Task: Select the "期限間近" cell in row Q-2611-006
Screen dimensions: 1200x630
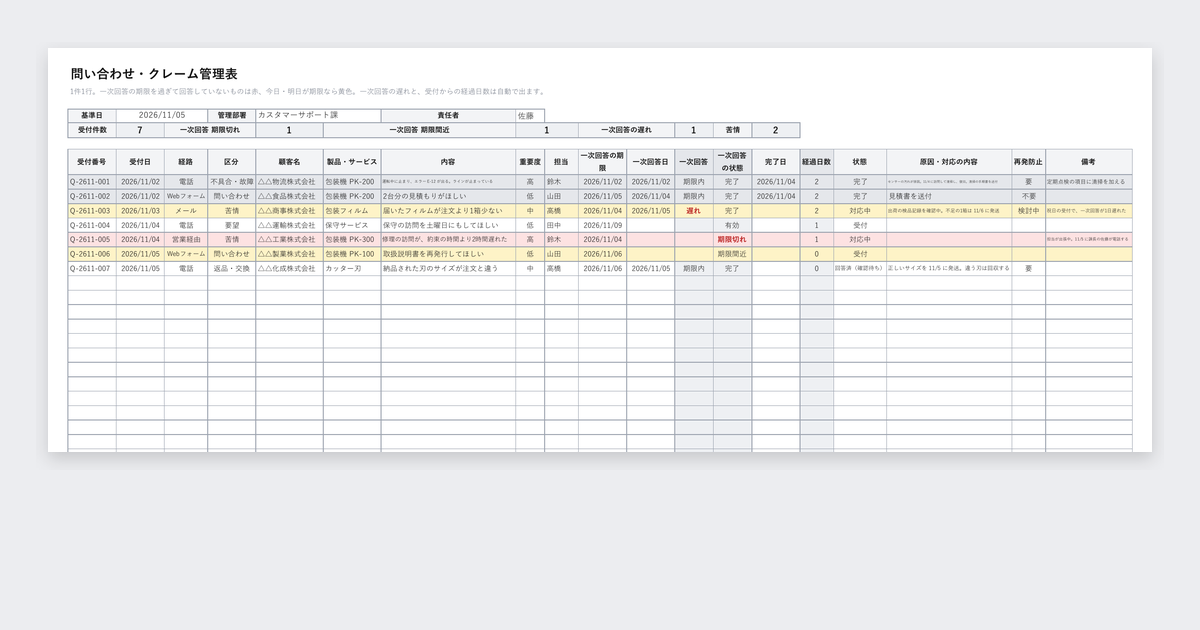Action: pos(733,254)
